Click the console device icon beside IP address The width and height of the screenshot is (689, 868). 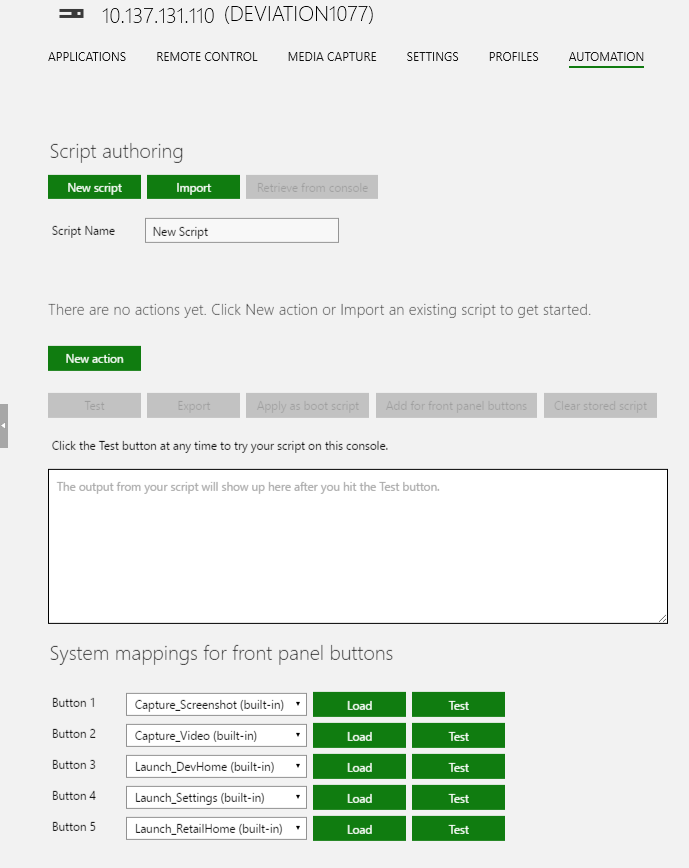pos(71,14)
